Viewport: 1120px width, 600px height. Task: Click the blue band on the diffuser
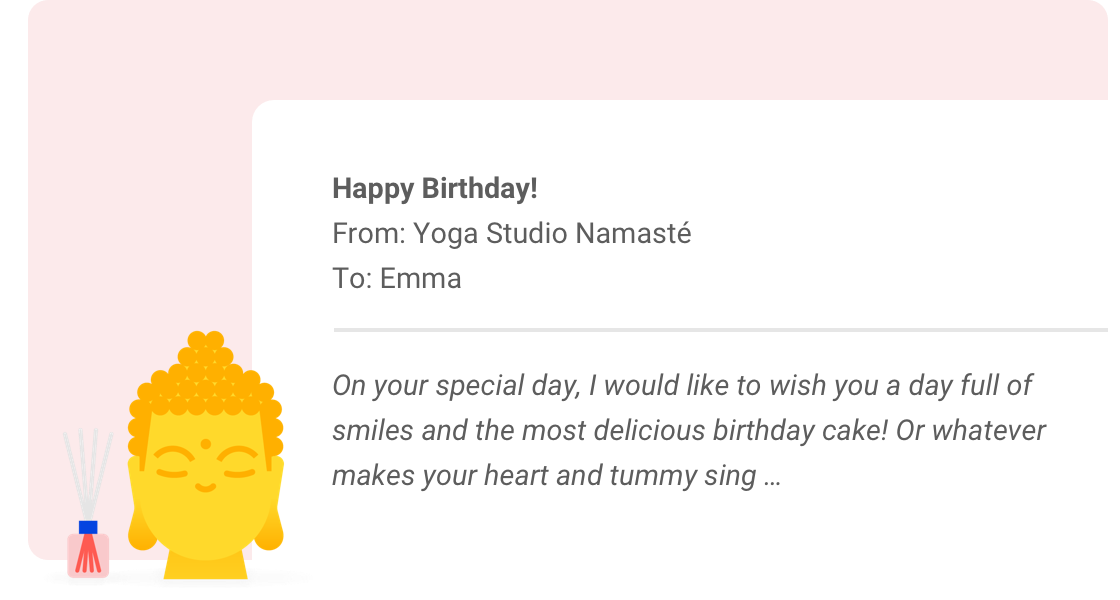[x=88, y=527]
